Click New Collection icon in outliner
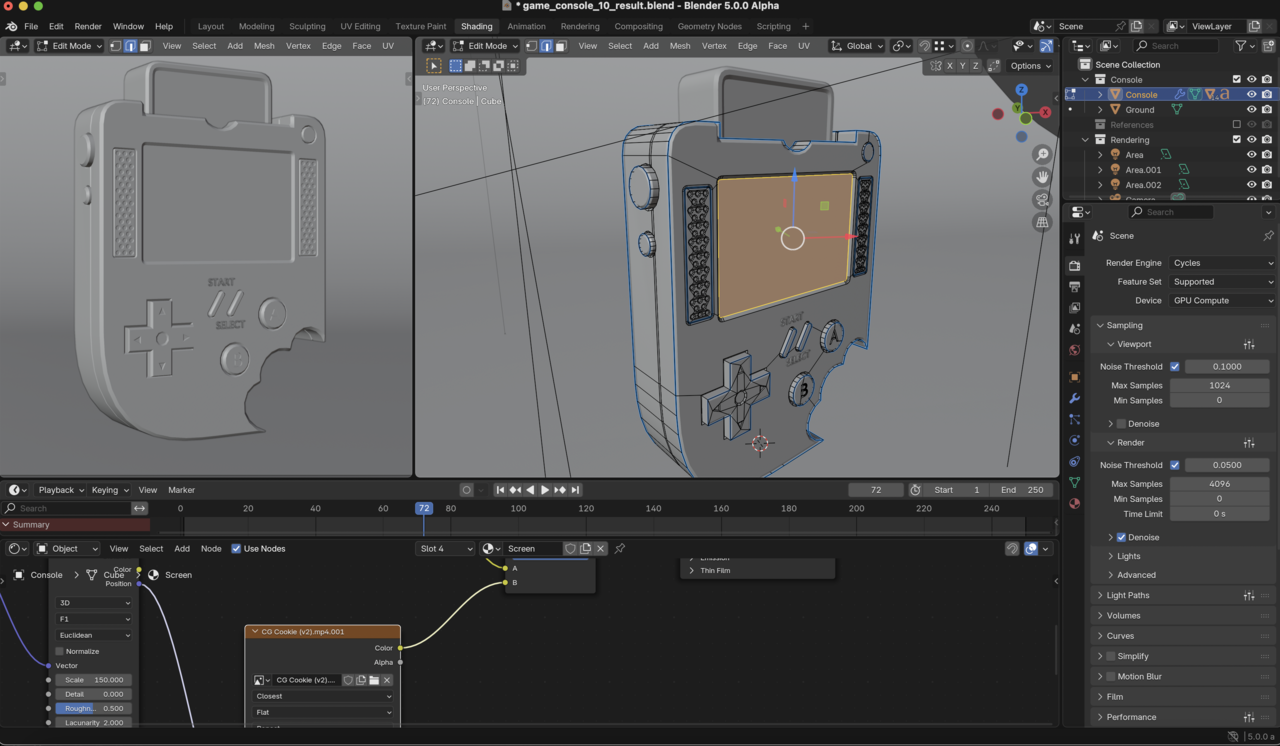Viewport: 1280px width, 746px height. (x=1270, y=46)
